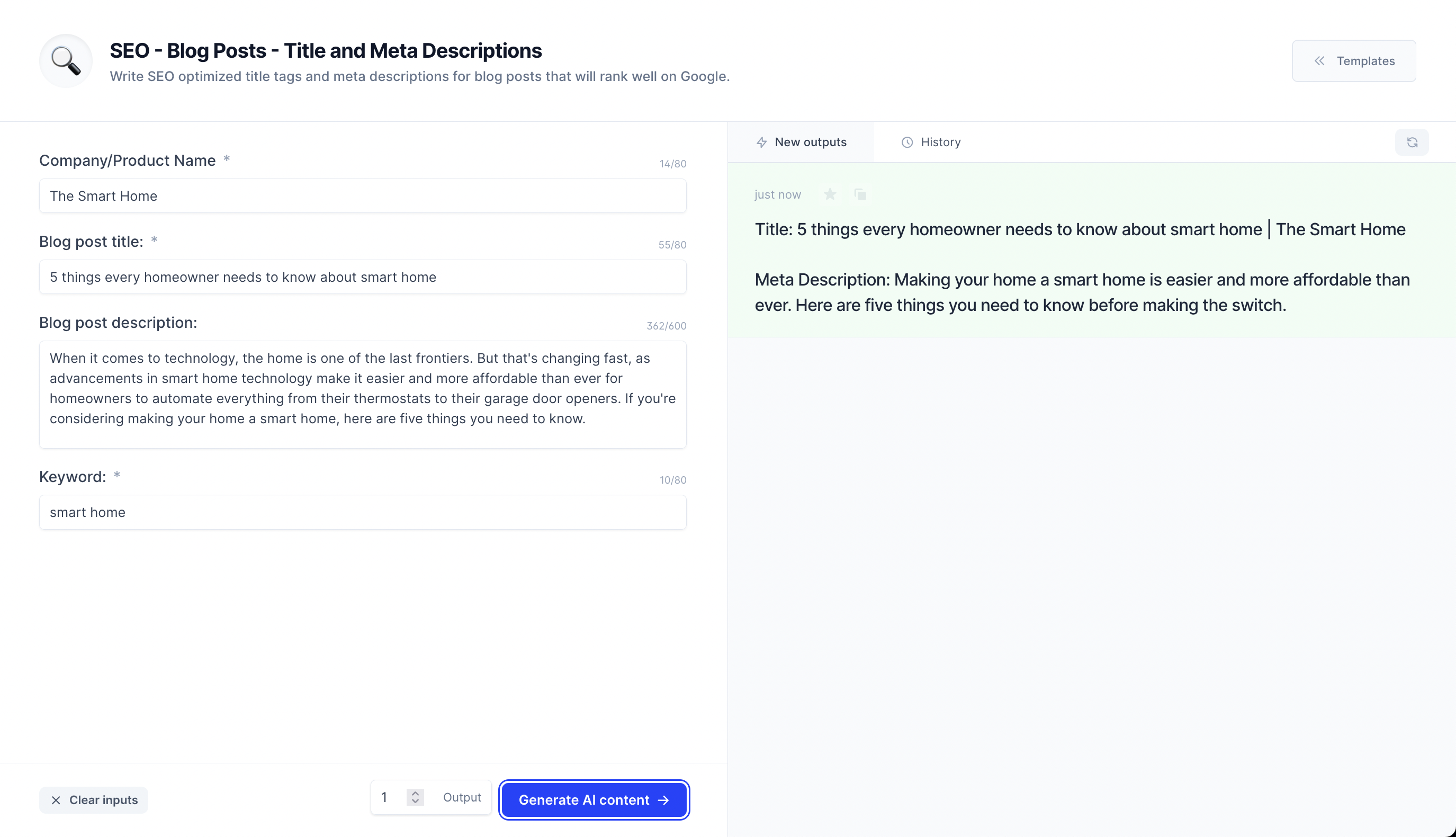Click the generated Meta Description text
Image resolution: width=1456 pixels, height=837 pixels.
click(1082, 292)
